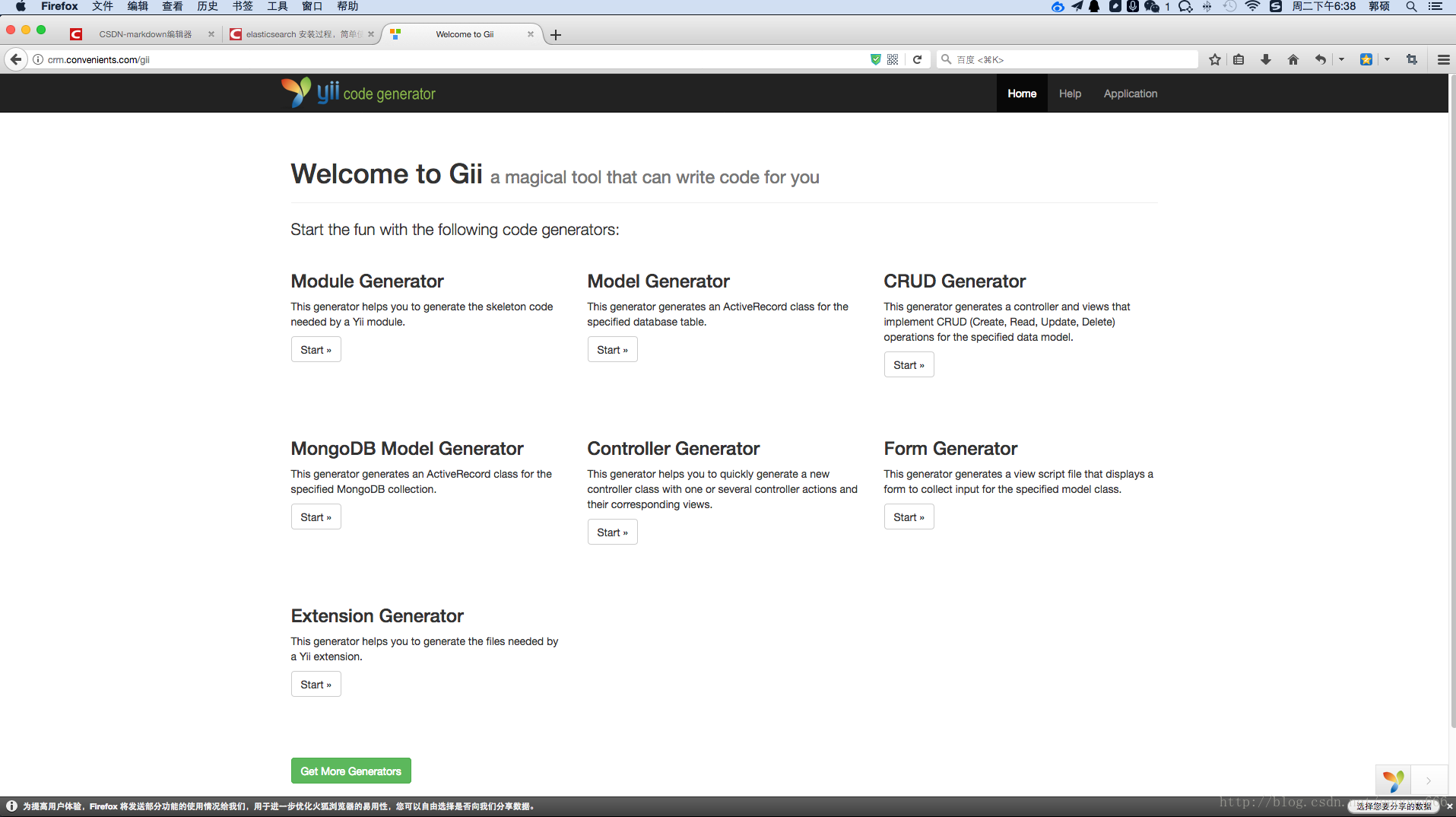Dismiss the Firefox data-sharing notification bar
This screenshot has height=817, width=1456.
click(1449, 806)
